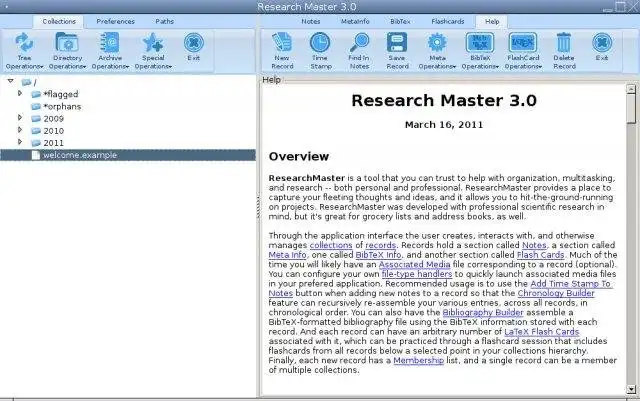This screenshot has width=640, height=401.
Task: Open Tree Operations menu icon
Action: pyautogui.click(x=24, y=42)
